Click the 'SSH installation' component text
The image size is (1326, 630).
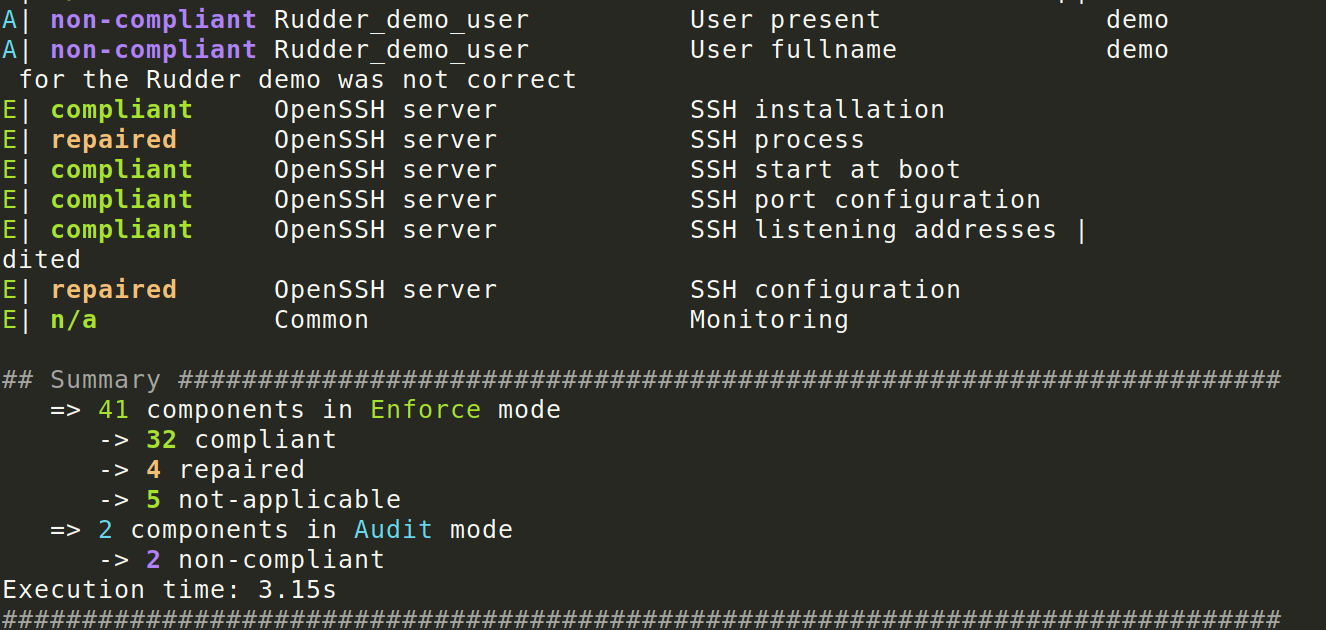(817, 110)
